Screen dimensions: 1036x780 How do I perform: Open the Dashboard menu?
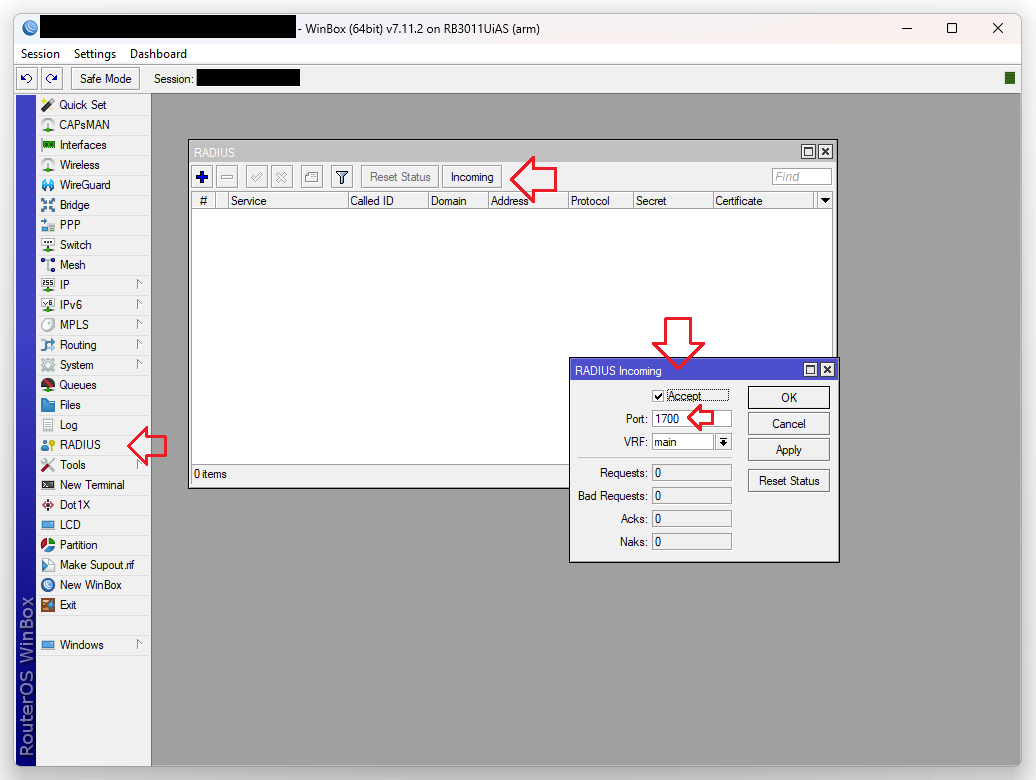pyautogui.click(x=158, y=54)
